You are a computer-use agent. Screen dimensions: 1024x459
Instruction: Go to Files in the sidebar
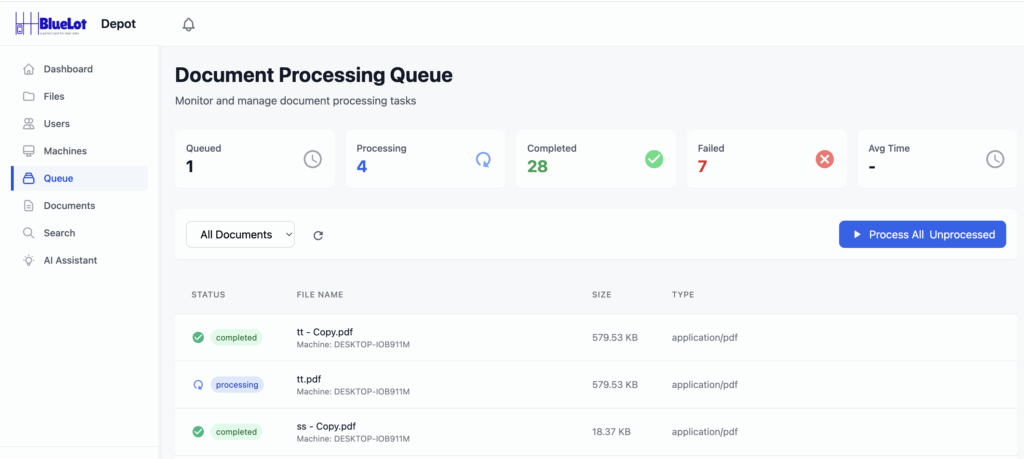(54, 97)
